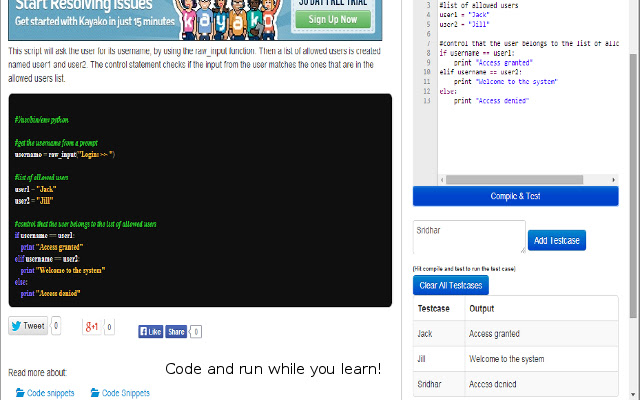Click the 'Access granted' output cell

[x=541, y=334]
